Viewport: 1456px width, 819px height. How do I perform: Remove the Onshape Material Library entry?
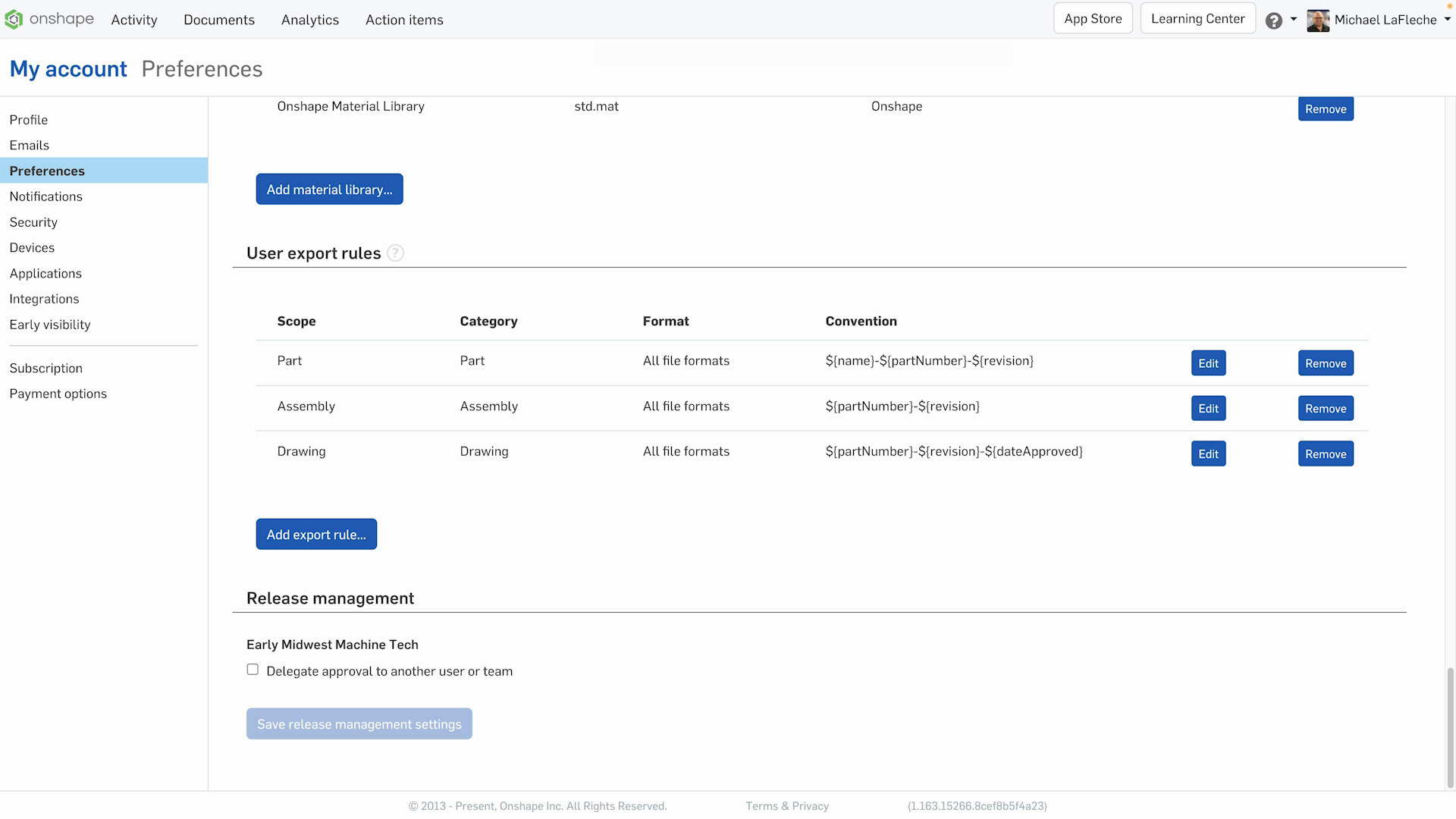[x=1326, y=109]
